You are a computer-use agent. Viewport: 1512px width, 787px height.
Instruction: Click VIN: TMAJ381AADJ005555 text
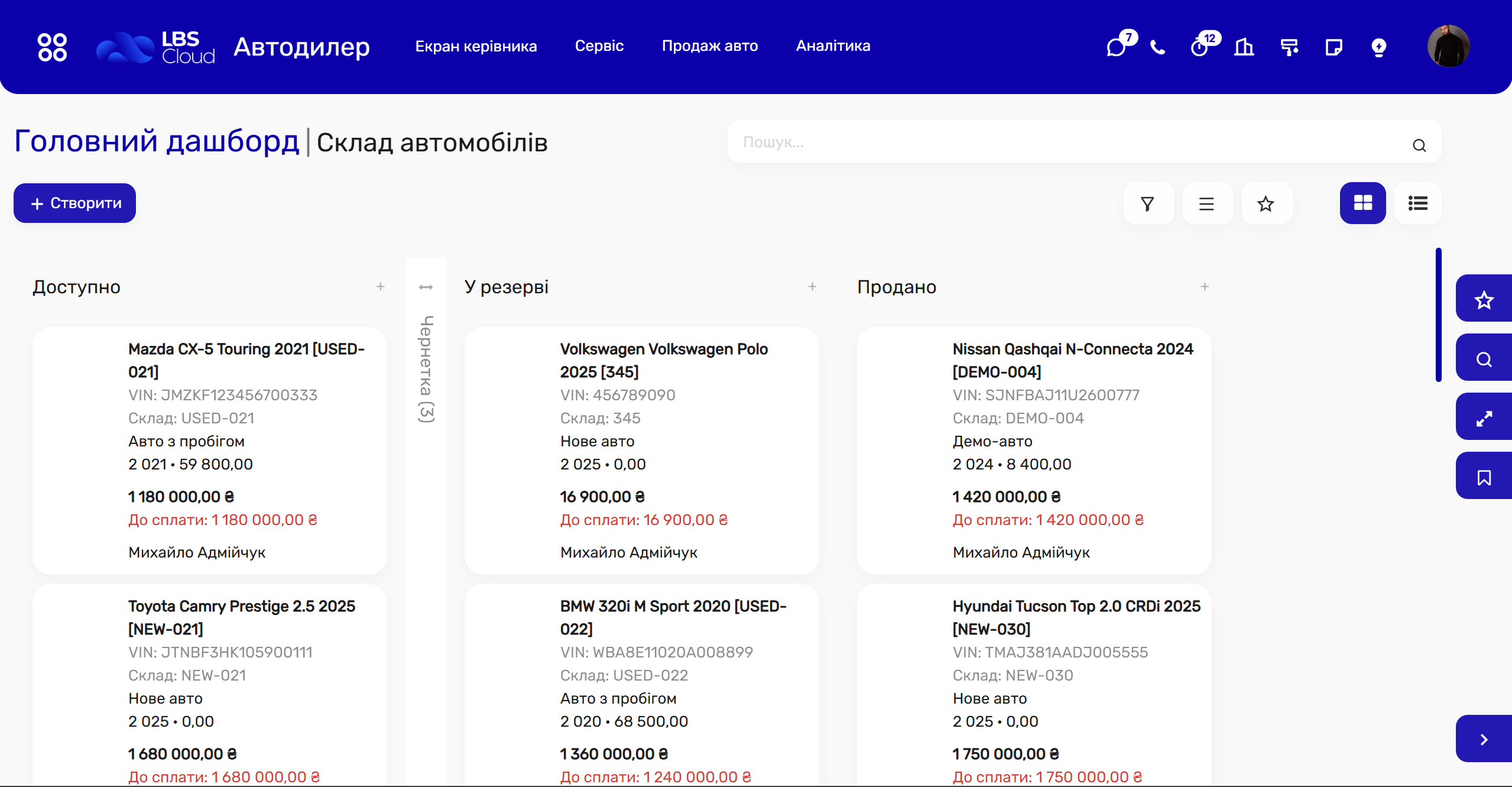pos(1050,652)
